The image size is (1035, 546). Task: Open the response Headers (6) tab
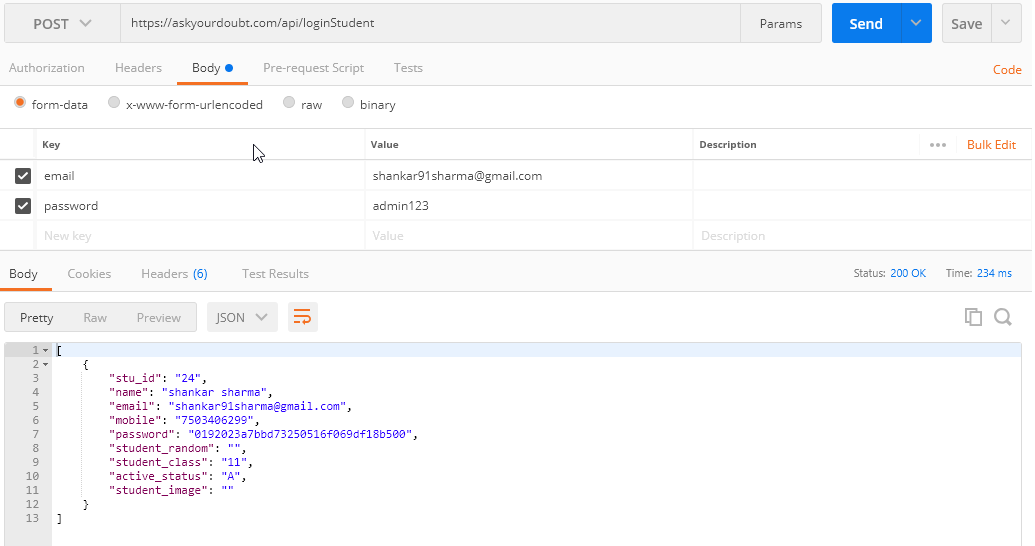174,273
